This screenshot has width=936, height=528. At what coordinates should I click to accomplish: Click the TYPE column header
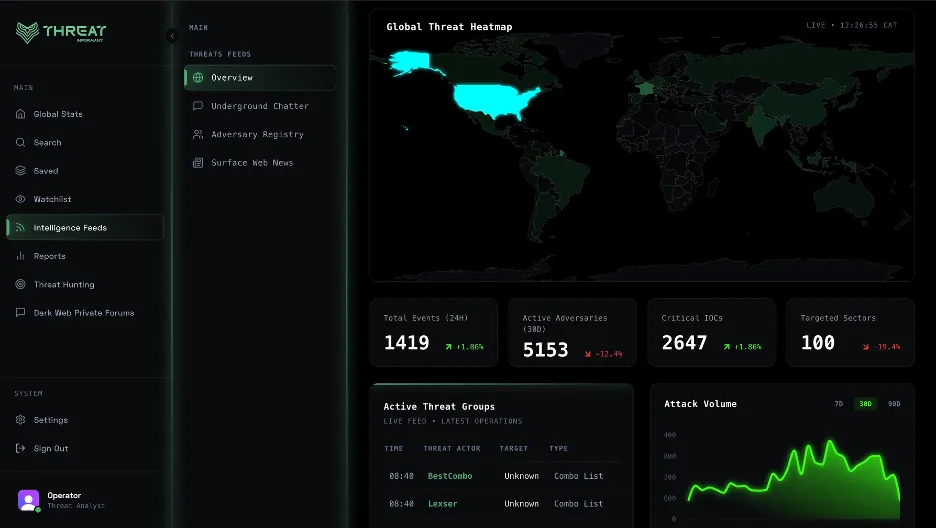coord(558,448)
